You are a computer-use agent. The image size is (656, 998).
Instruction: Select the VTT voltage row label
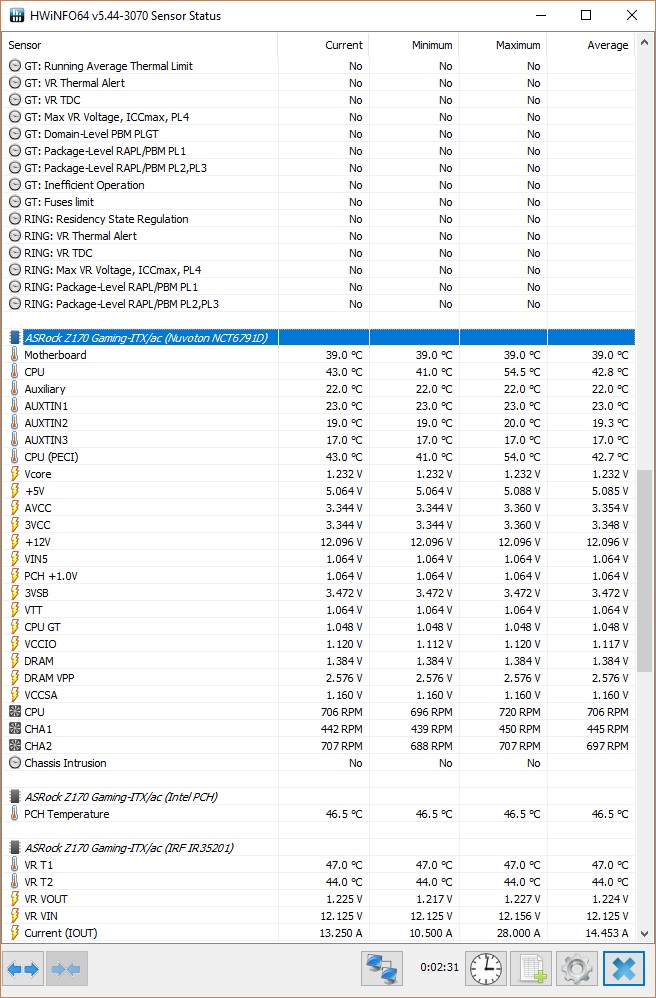(33, 610)
